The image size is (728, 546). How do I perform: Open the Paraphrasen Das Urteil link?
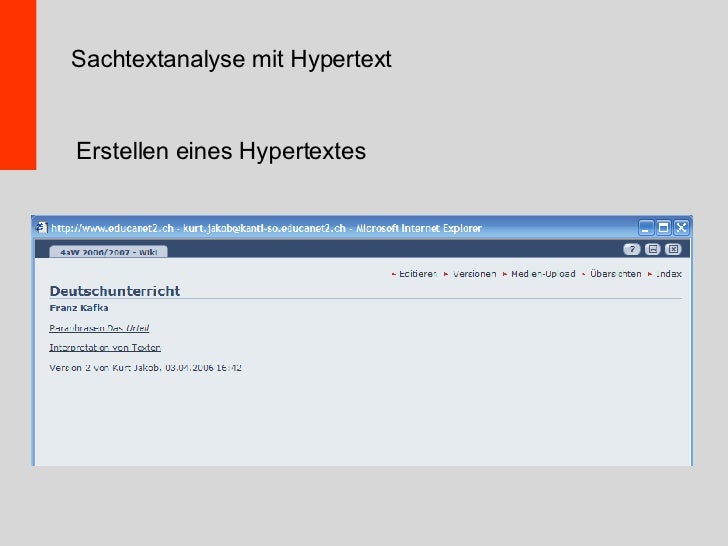click(99, 328)
